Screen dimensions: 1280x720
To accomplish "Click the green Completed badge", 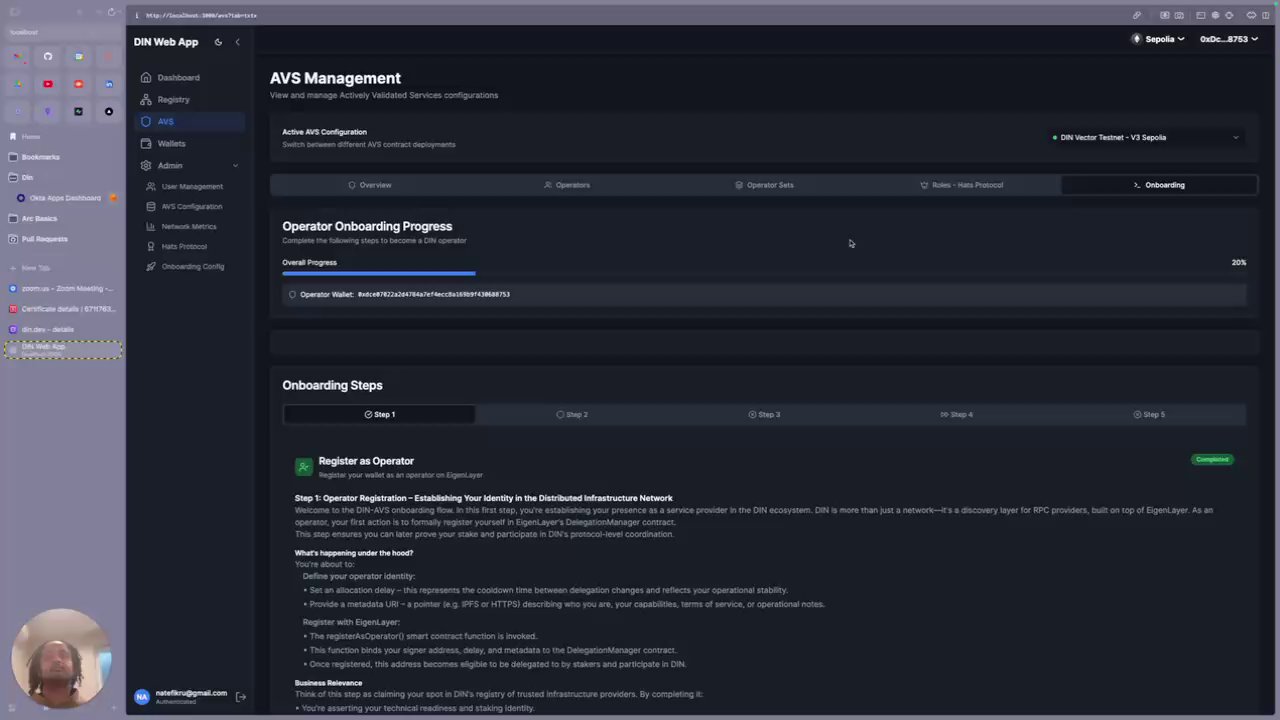I will (x=1212, y=459).
